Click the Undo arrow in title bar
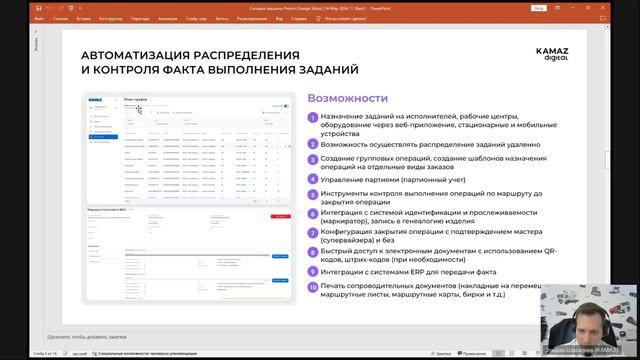 49,8
